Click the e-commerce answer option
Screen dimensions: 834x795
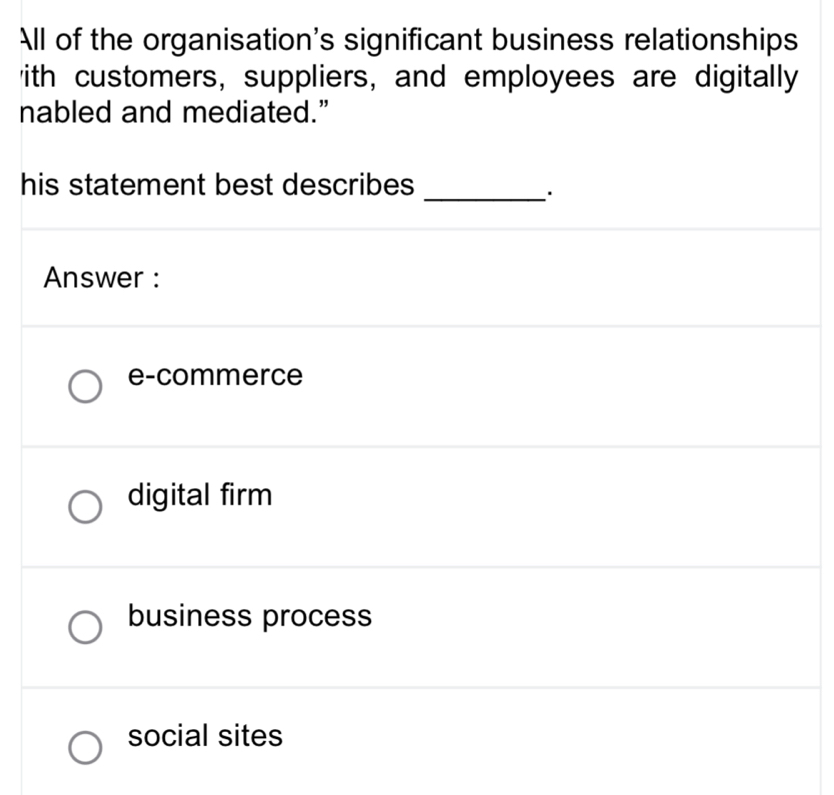click(214, 376)
